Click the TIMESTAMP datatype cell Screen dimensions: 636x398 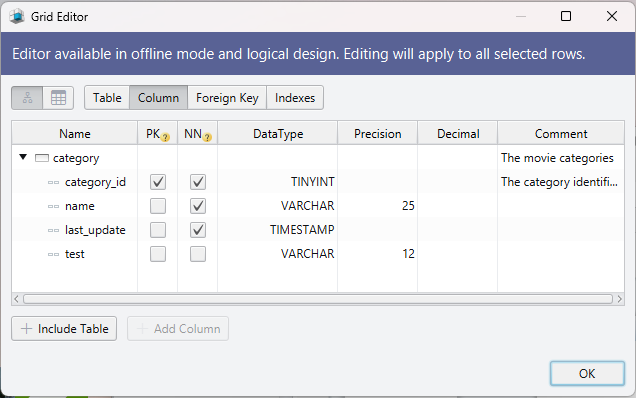click(x=302, y=230)
